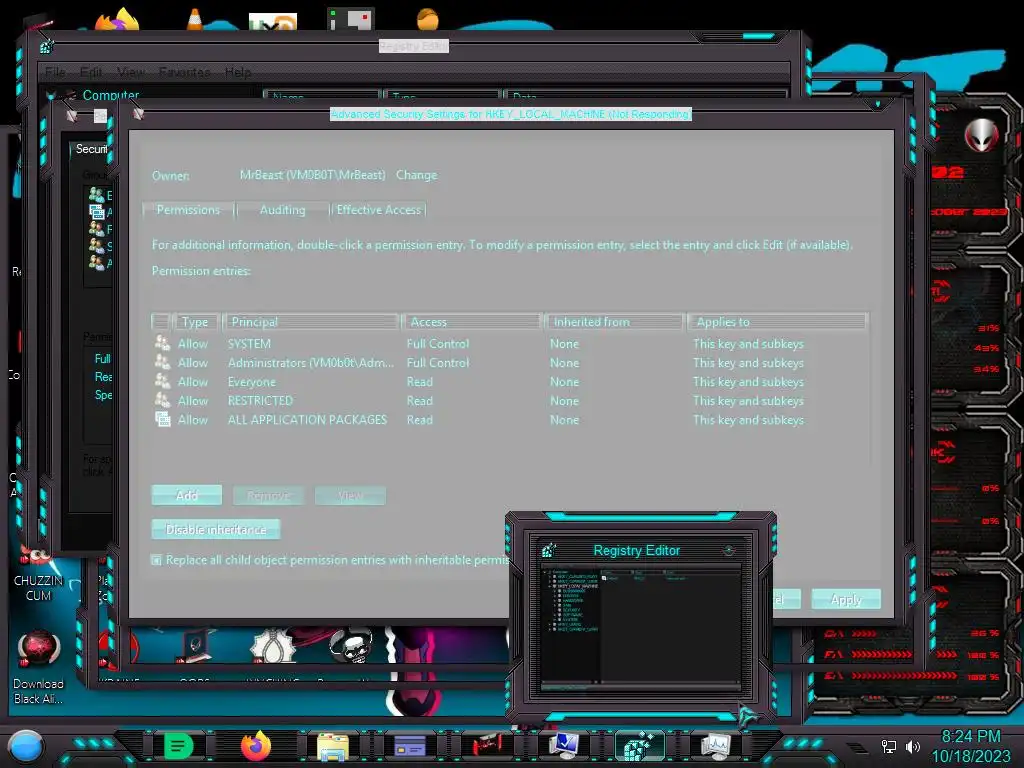
Task: Select the Computer node in registry tree
Action: click(x=110, y=95)
